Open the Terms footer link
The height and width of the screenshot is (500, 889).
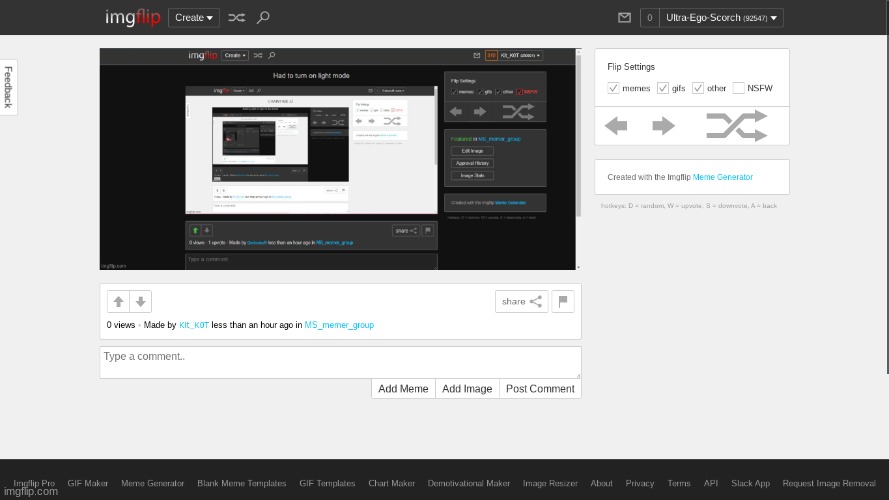click(x=679, y=483)
